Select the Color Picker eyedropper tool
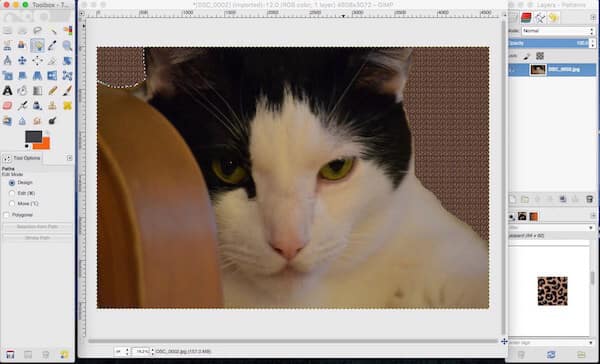The image size is (600, 364). coord(52,46)
